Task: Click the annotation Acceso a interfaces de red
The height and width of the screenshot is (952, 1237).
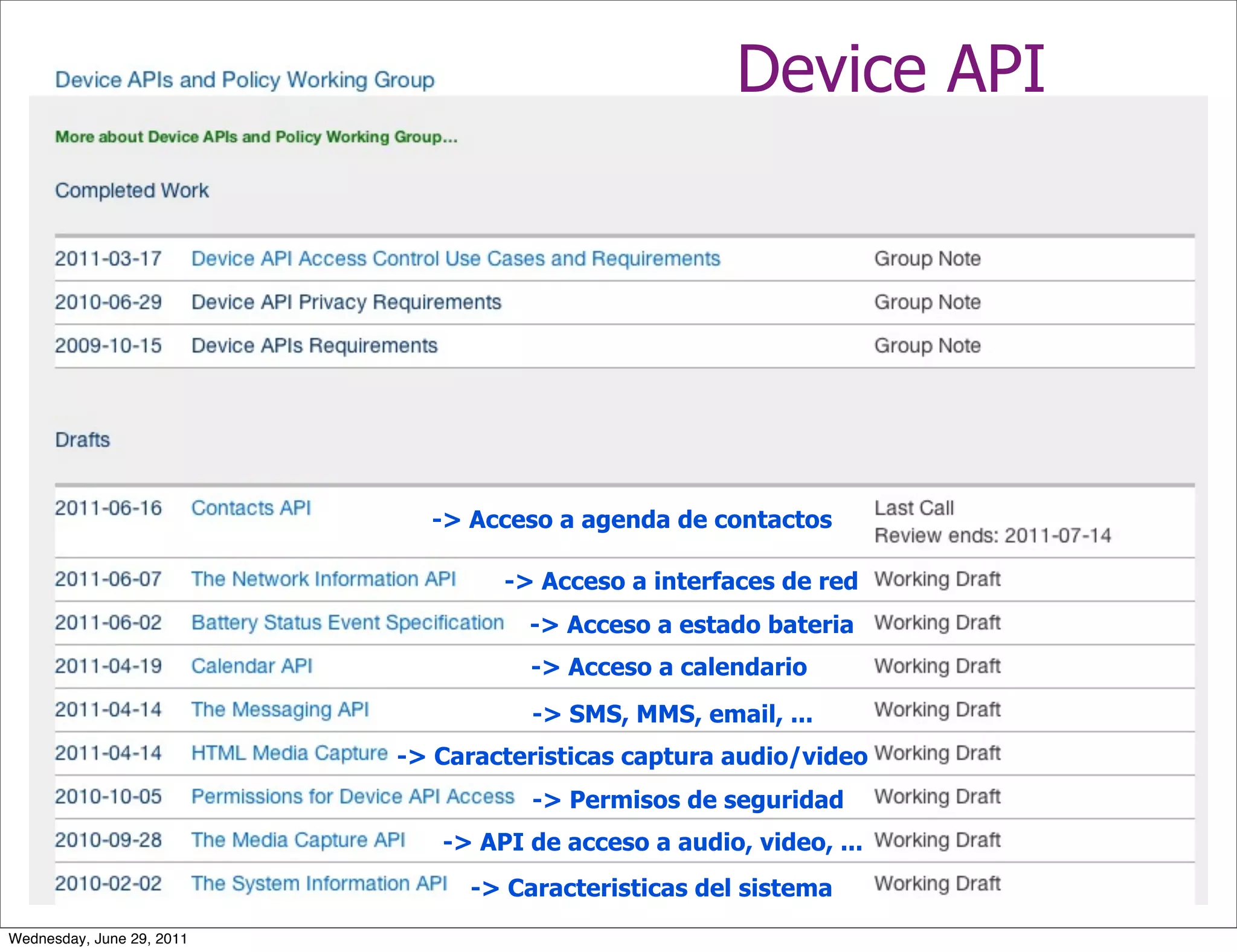Action: (681, 581)
